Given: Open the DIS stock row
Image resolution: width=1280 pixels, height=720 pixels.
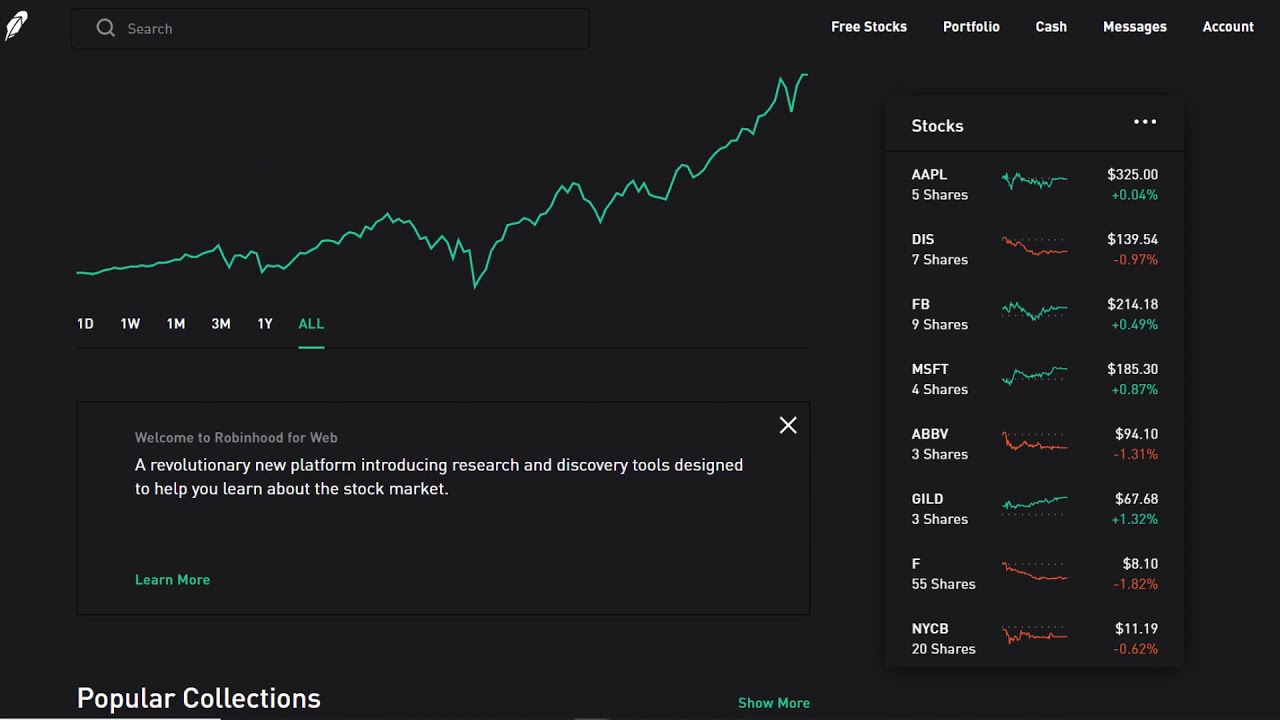Looking at the screenshot, I should (x=1035, y=249).
